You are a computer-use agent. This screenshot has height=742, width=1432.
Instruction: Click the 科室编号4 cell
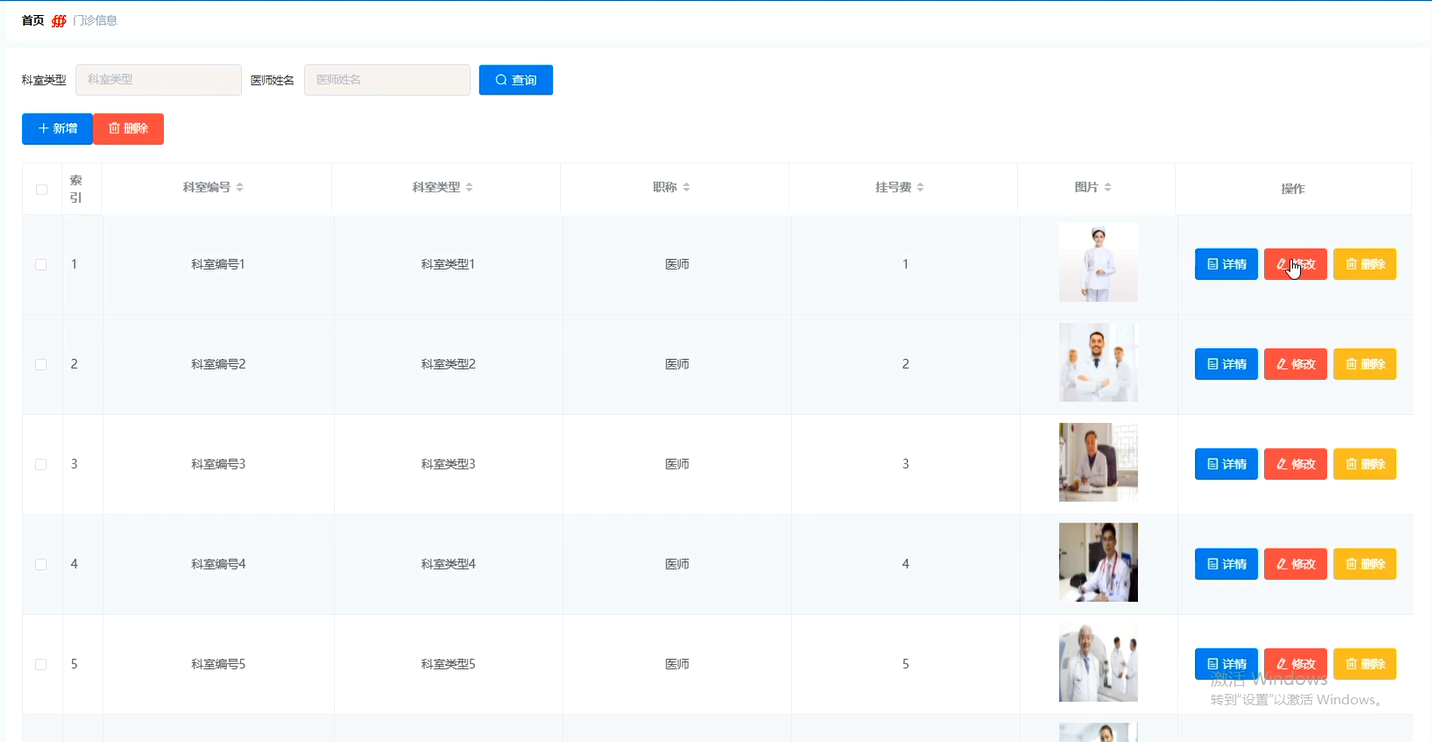pos(218,564)
